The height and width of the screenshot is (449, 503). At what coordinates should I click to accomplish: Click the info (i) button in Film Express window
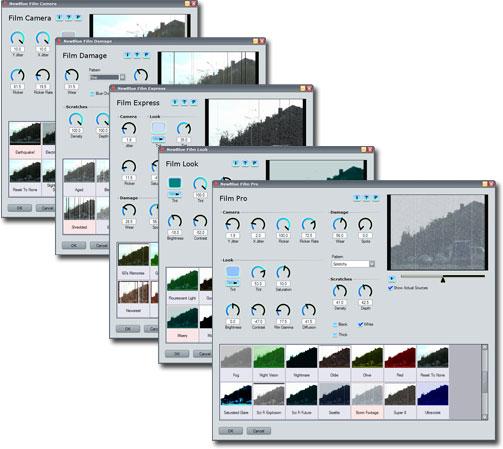tap(175, 102)
